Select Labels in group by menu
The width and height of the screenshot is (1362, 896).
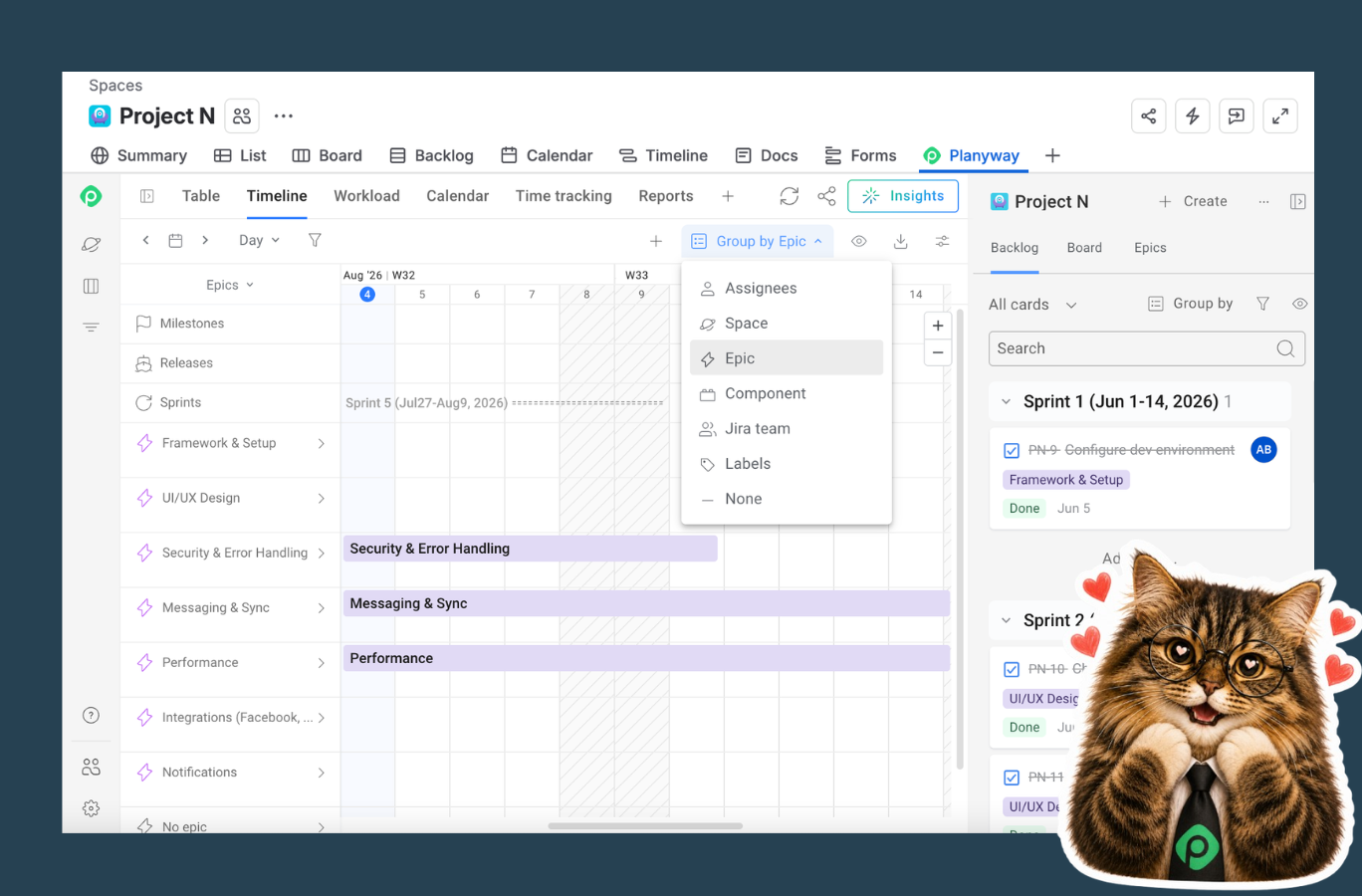click(787, 464)
